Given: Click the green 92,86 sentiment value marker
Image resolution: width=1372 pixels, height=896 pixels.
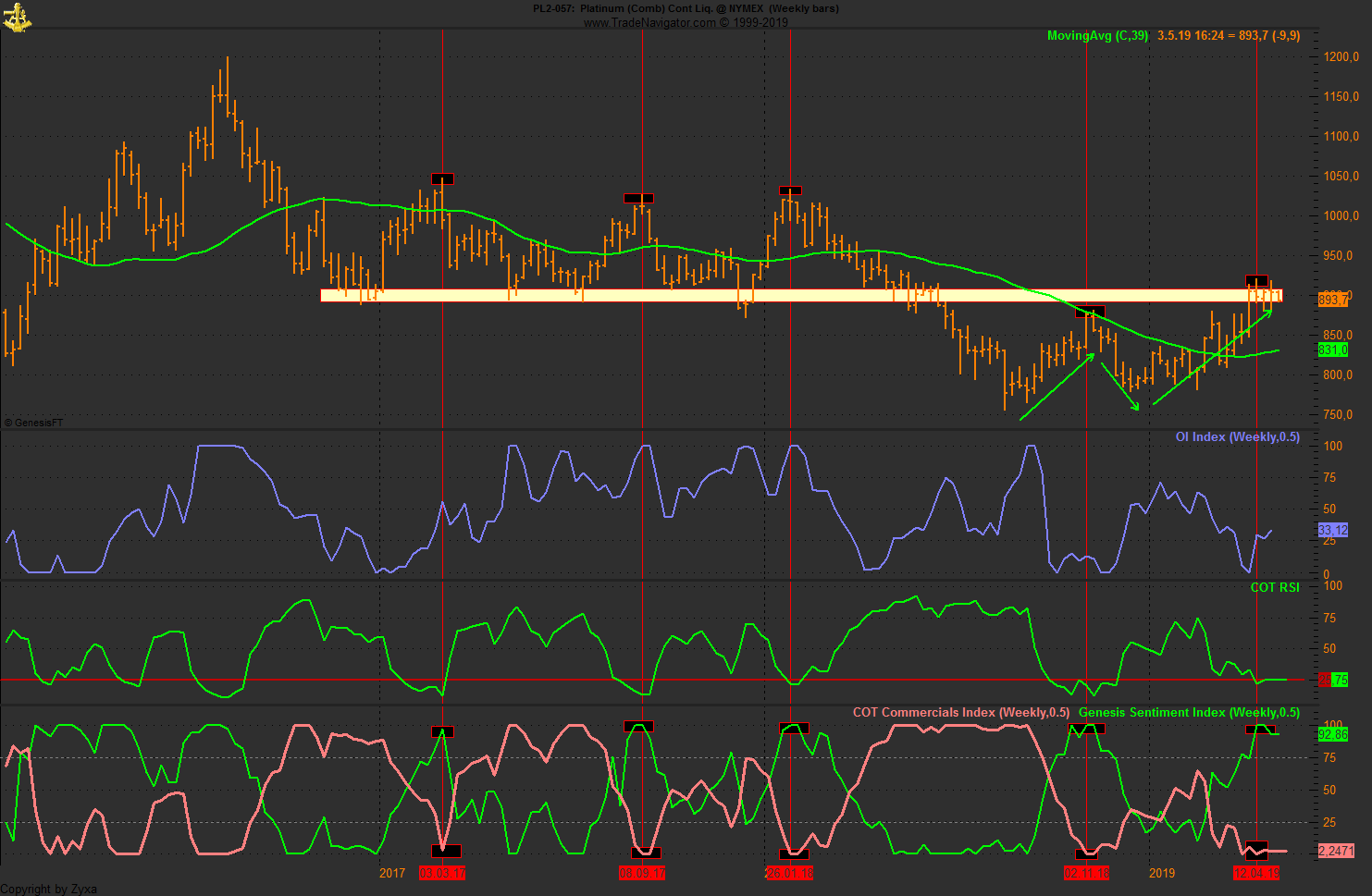Looking at the screenshot, I should pyautogui.click(x=1333, y=736).
